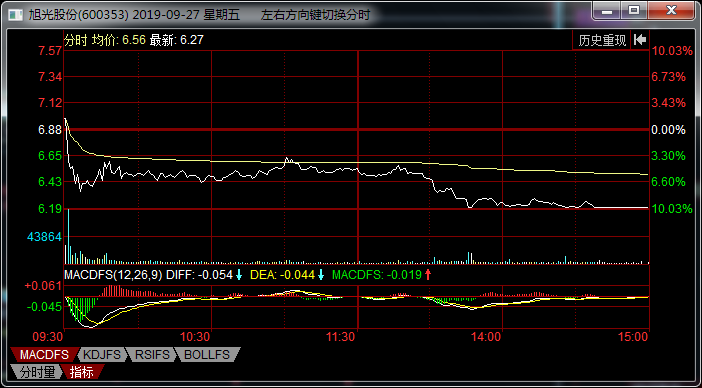Maximize the window
The height and width of the screenshot is (388, 702).
[x=633, y=11]
